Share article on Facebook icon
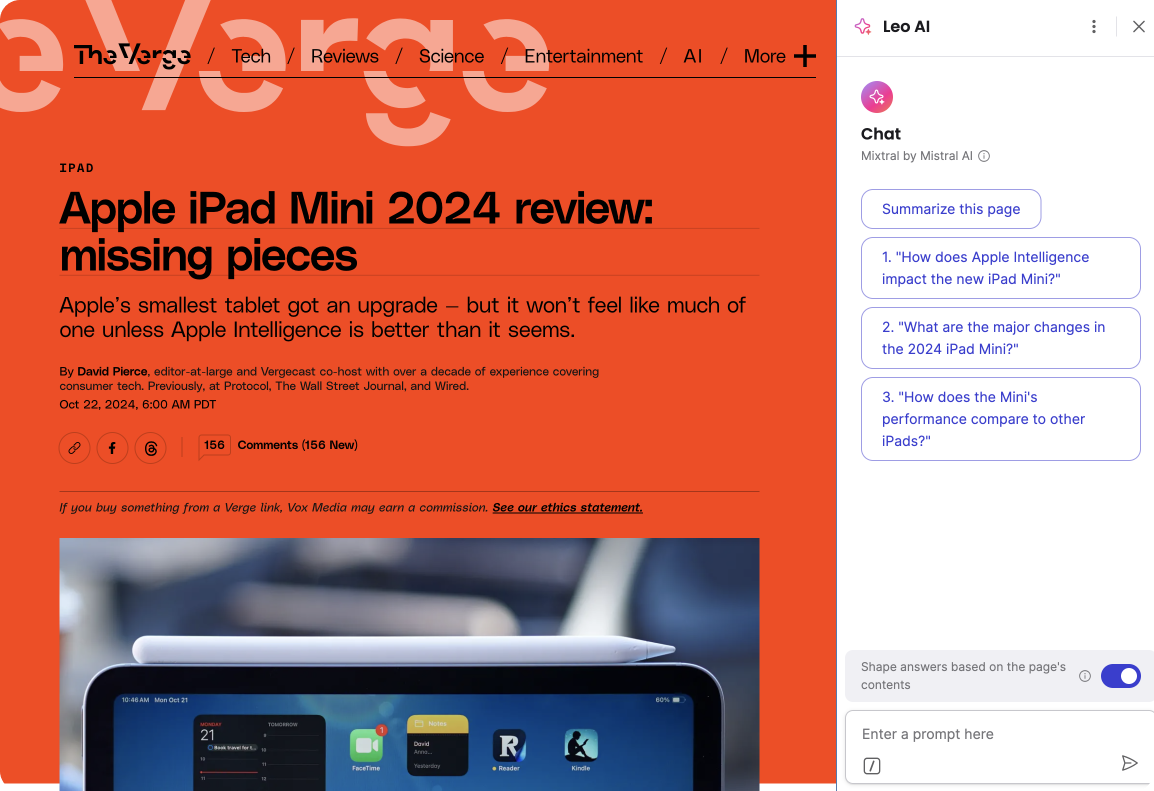This screenshot has height=791, width=1154. coord(113,448)
